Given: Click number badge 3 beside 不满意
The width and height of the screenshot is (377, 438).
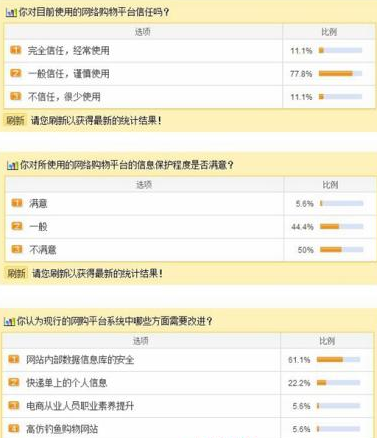Looking at the screenshot, I should pos(17,249).
